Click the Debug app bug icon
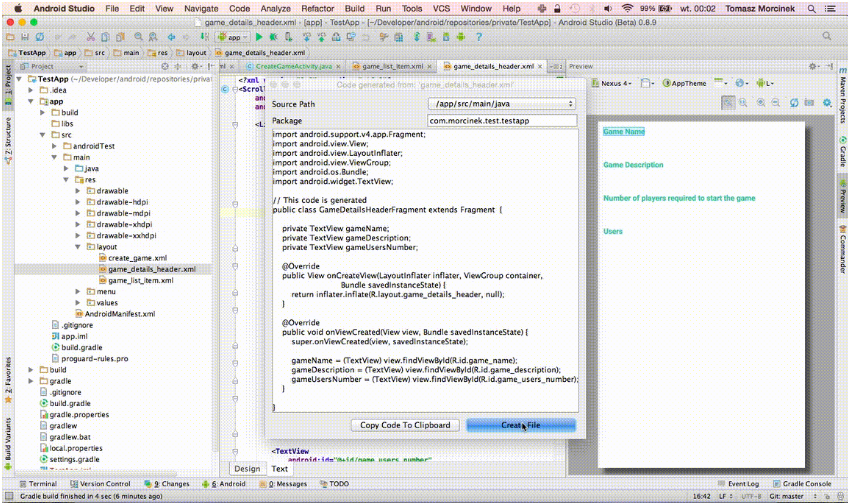 pos(274,37)
